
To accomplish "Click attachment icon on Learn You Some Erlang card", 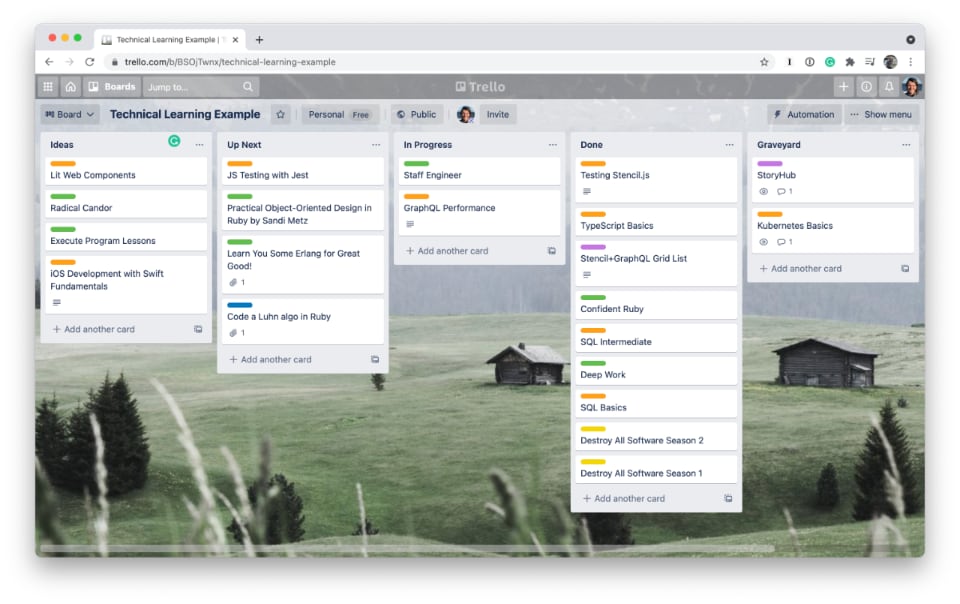I will click(x=233, y=283).
